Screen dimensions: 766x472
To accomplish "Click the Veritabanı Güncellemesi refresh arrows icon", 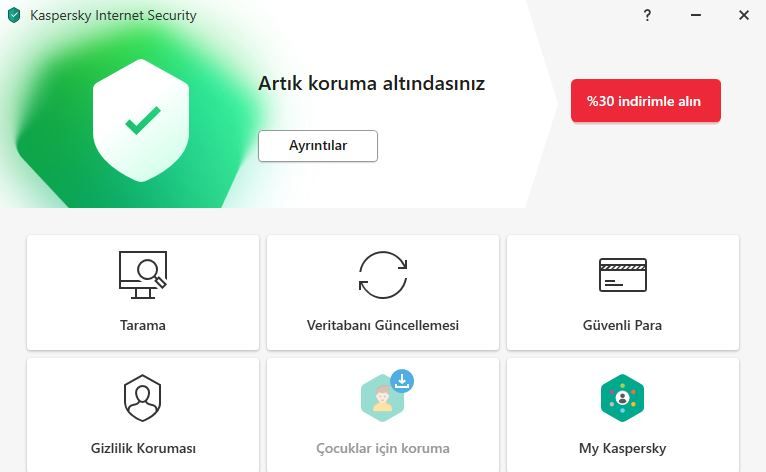I will click(x=383, y=275).
